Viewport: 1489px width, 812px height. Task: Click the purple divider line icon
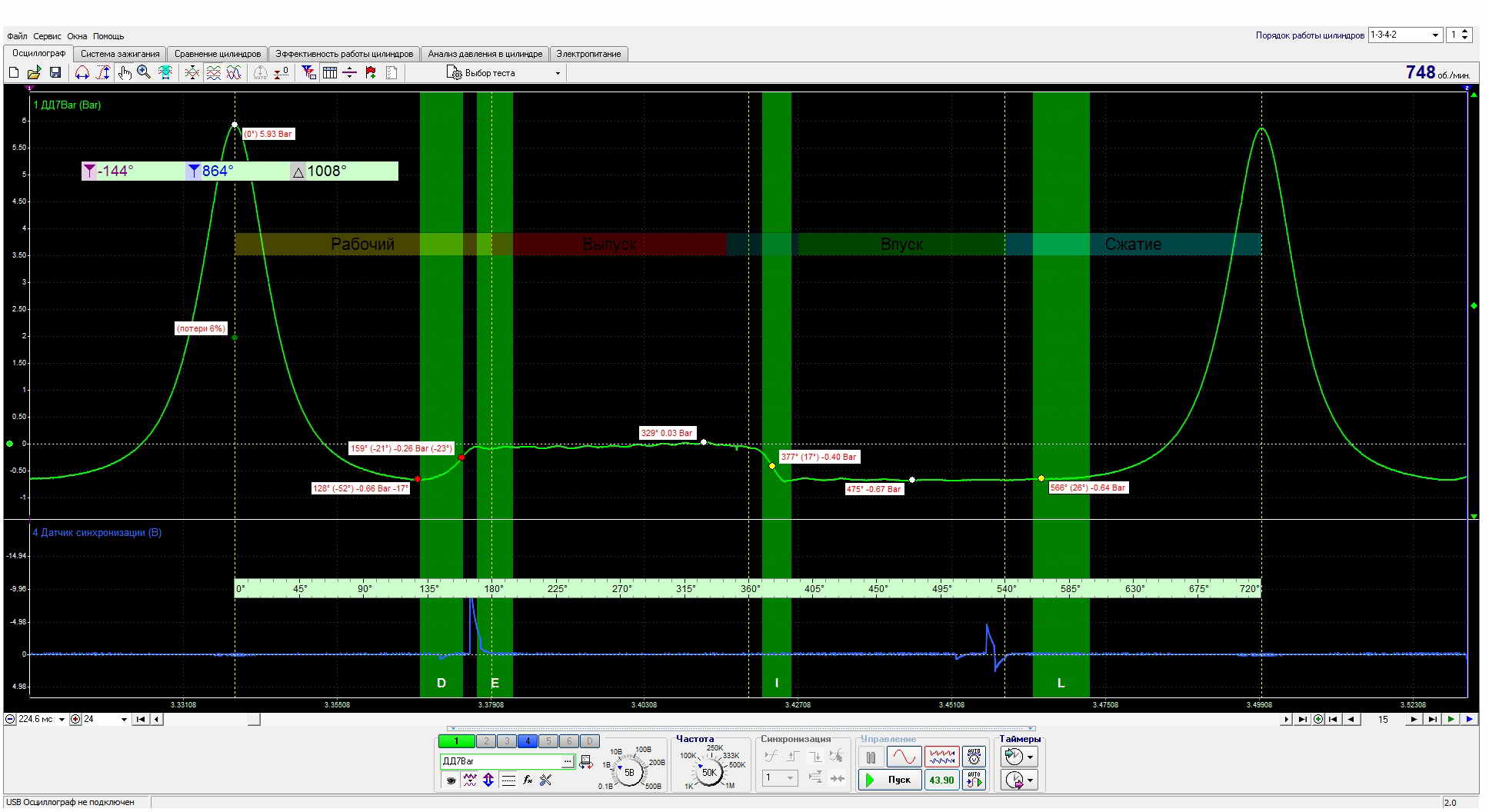pos(350,72)
